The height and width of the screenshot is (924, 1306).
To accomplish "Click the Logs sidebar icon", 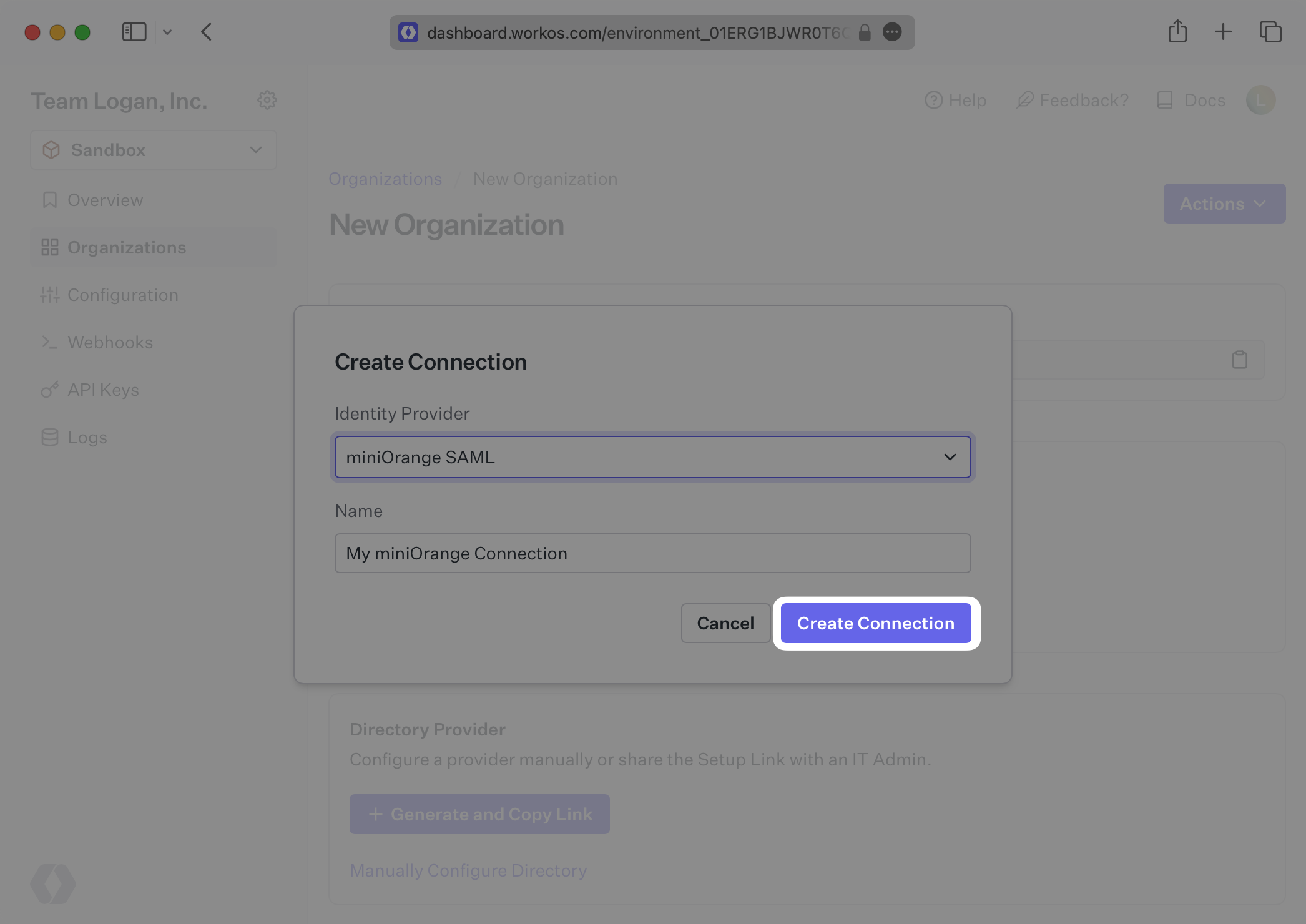I will click(x=50, y=437).
